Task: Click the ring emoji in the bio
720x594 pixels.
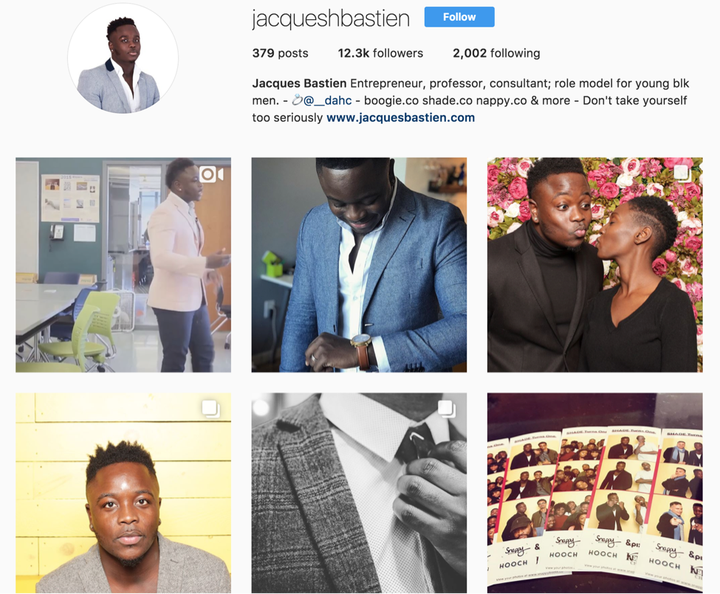Action: 297,100
